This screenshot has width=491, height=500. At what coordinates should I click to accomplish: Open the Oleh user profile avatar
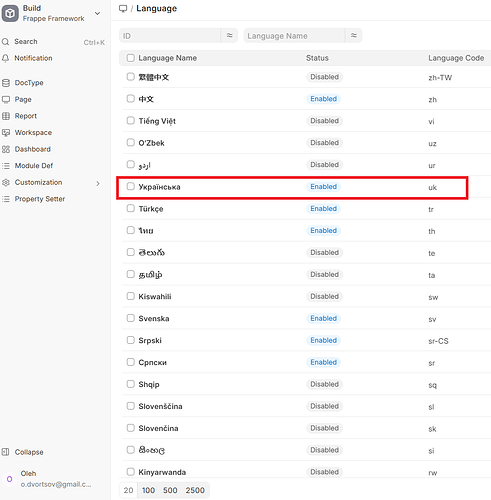click(10, 479)
